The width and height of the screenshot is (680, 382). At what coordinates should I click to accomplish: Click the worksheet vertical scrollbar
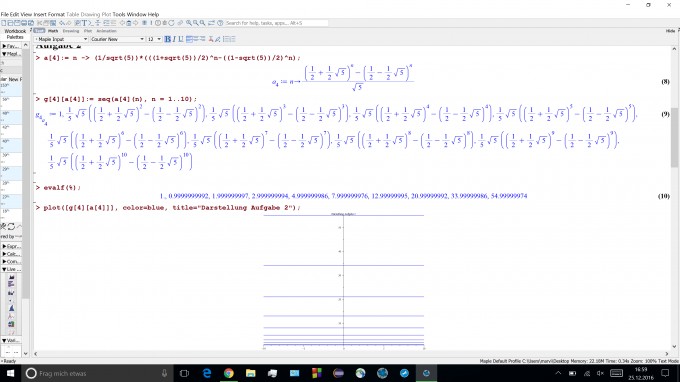pyautogui.click(x=674, y=137)
